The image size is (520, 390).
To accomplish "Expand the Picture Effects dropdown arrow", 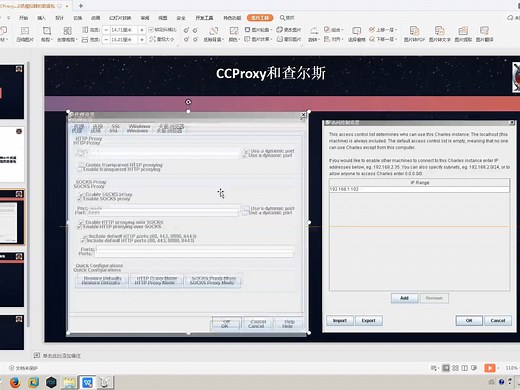I will click(x=271, y=40).
